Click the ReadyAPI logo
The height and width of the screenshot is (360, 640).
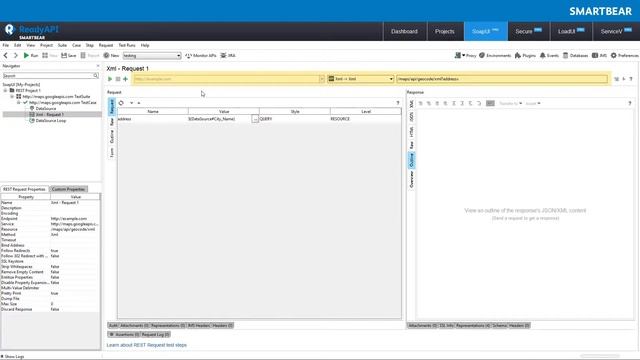coord(32,31)
